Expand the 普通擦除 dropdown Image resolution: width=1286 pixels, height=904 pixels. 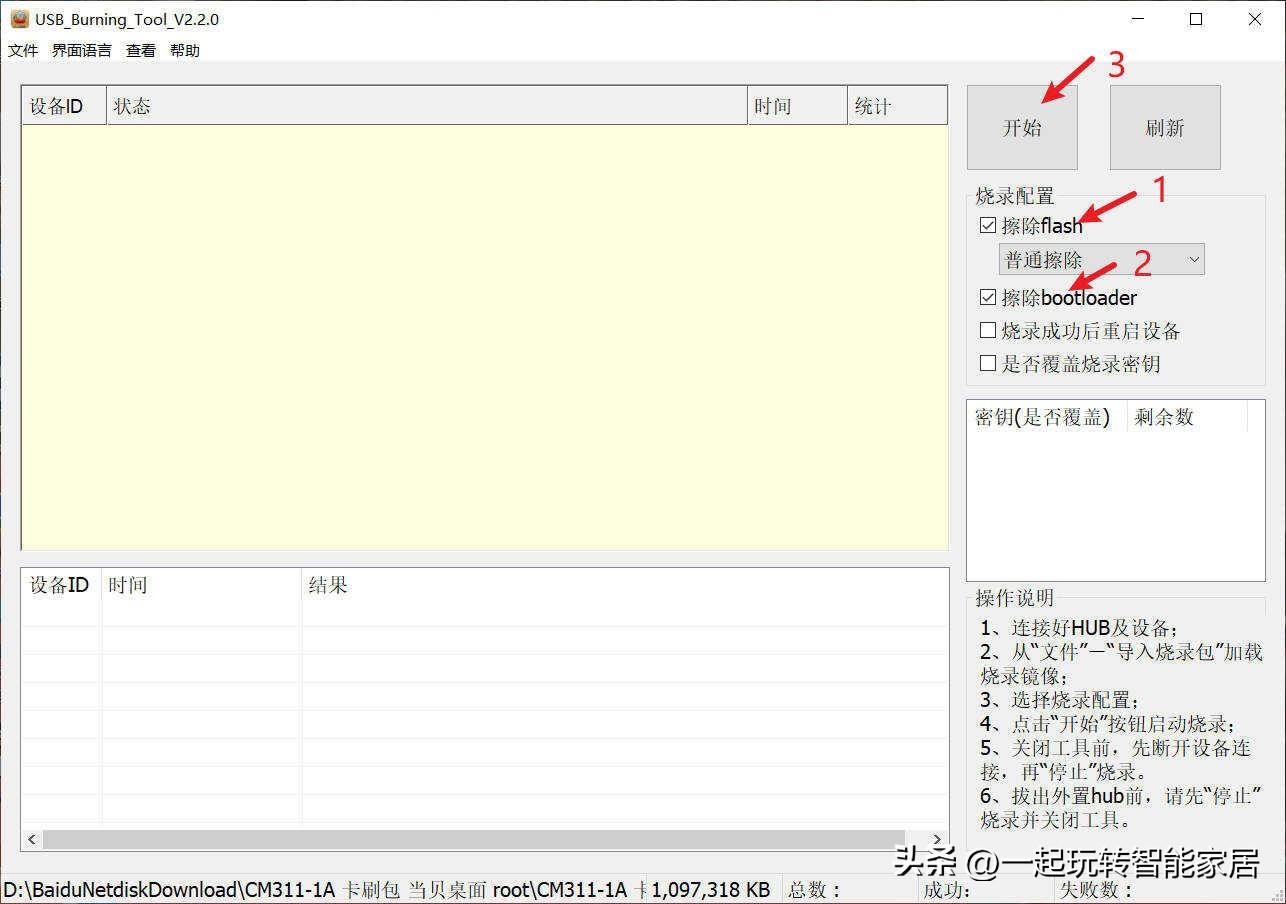[1102, 260]
